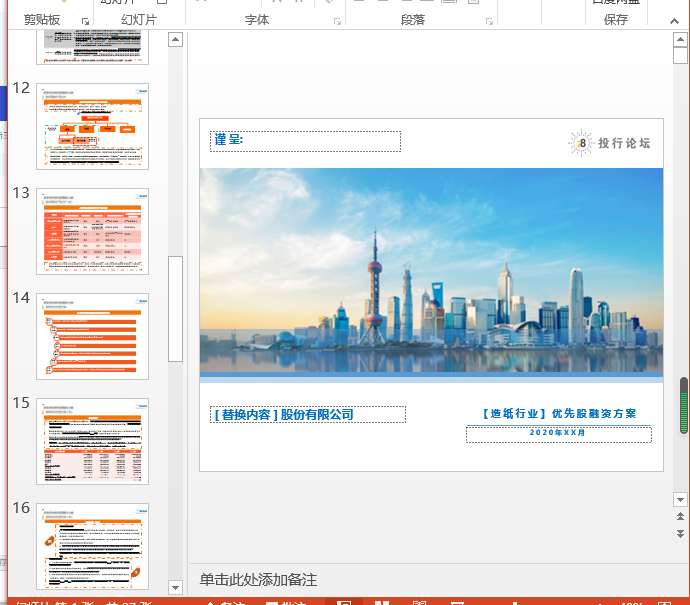Viewport: 690px width, 605px height.
Task: Click the 幻灯片 group label
Action: (x=139, y=20)
